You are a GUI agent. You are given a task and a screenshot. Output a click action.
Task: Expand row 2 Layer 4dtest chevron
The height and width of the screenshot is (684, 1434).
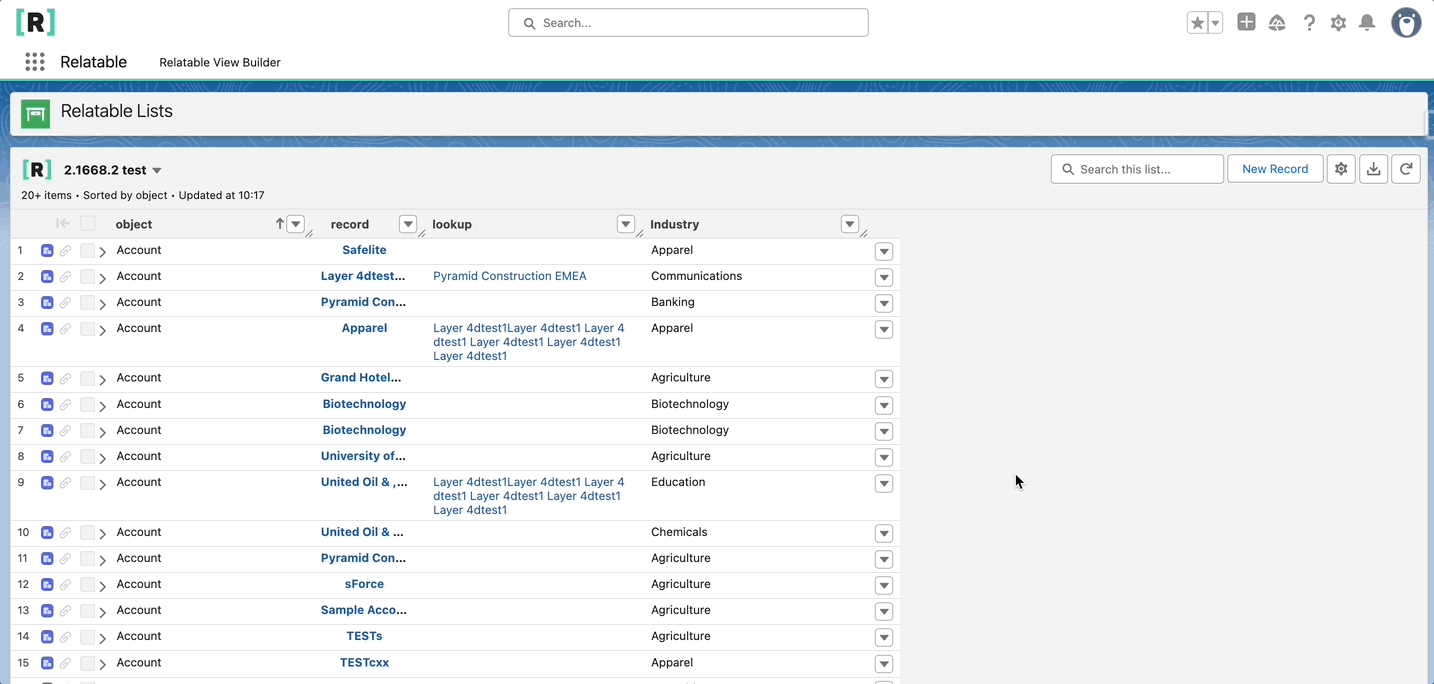(x=103, y=278)
